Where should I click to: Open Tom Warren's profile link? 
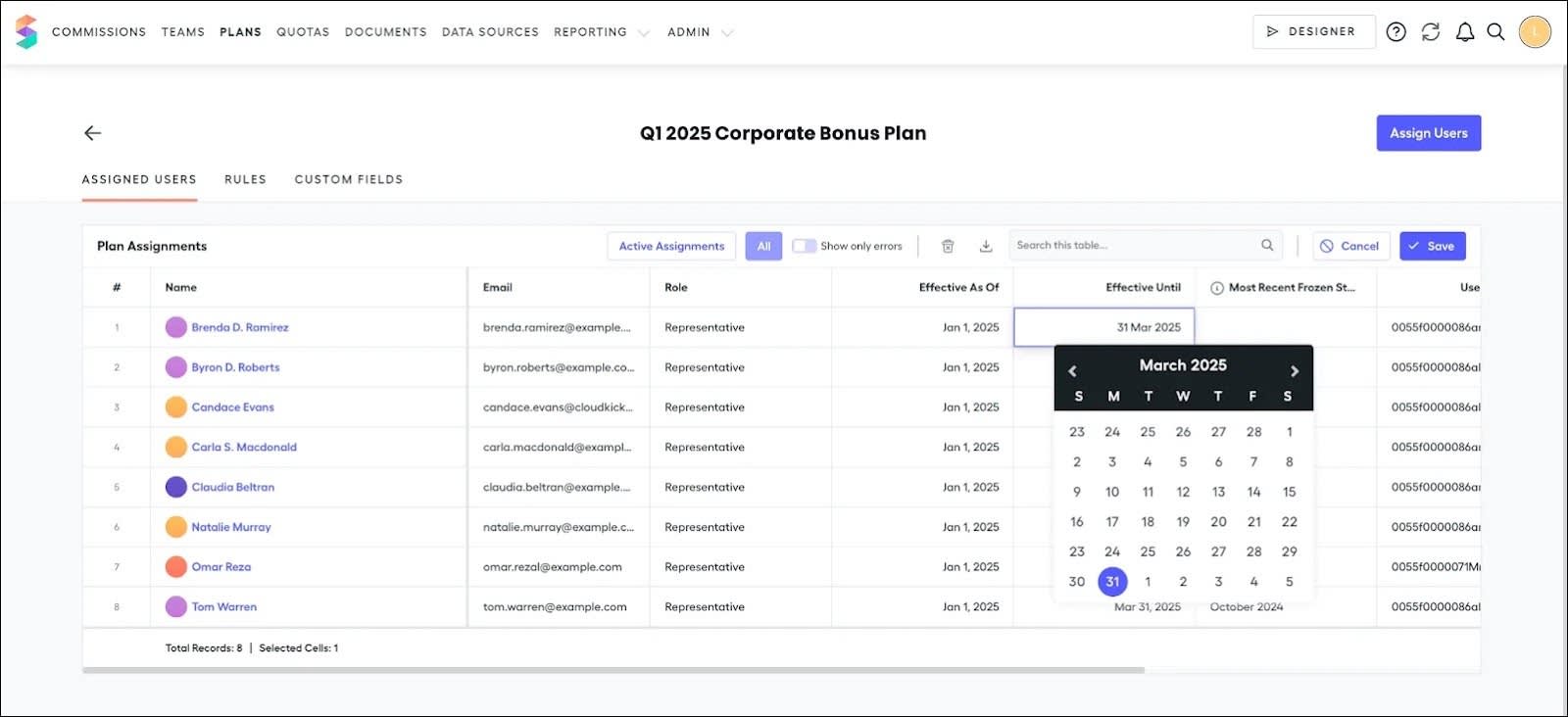(224, 607)
